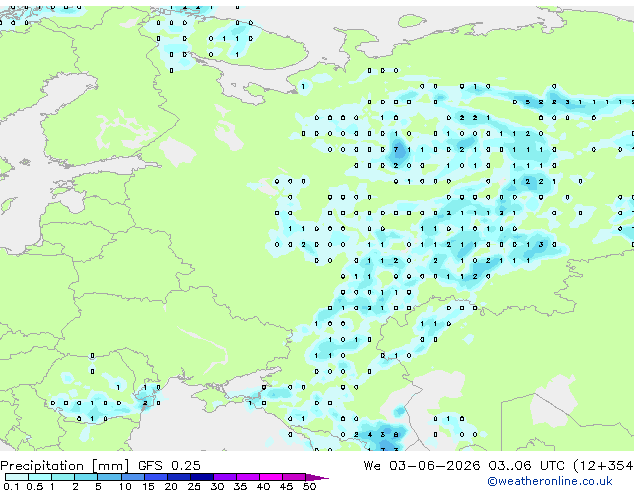This screenshot has width=634, height=490.
Task: Select the 35–40 mm legend color swatch
Action: point(247,477)
